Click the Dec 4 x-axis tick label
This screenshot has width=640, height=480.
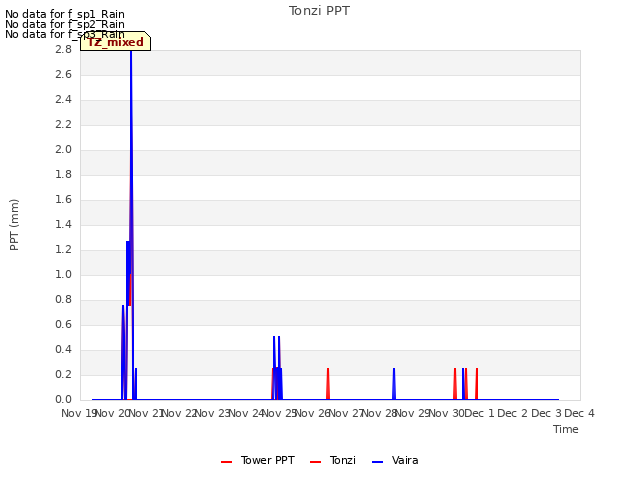coord(579,413)
